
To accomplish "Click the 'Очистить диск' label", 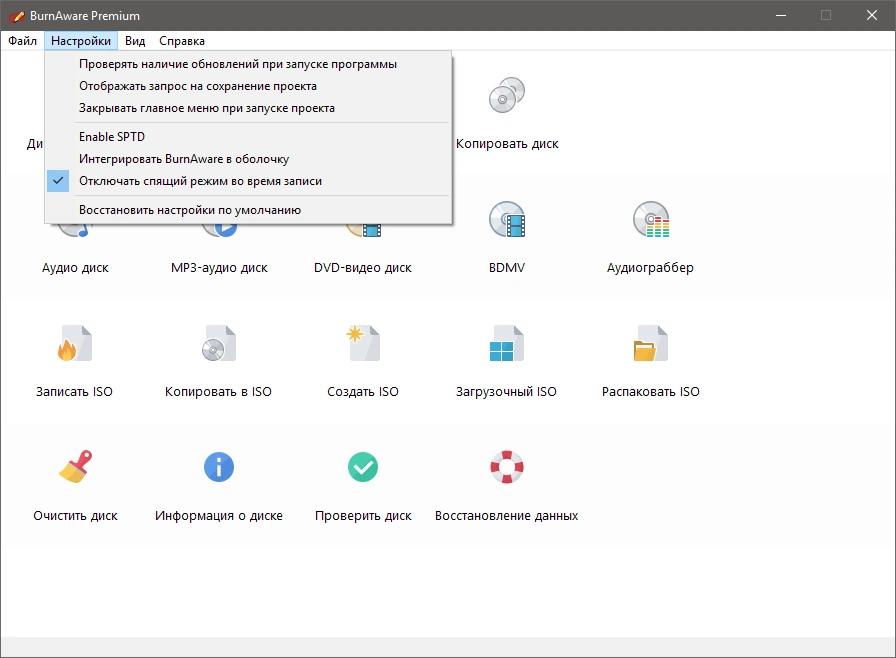I will point(75,516).
